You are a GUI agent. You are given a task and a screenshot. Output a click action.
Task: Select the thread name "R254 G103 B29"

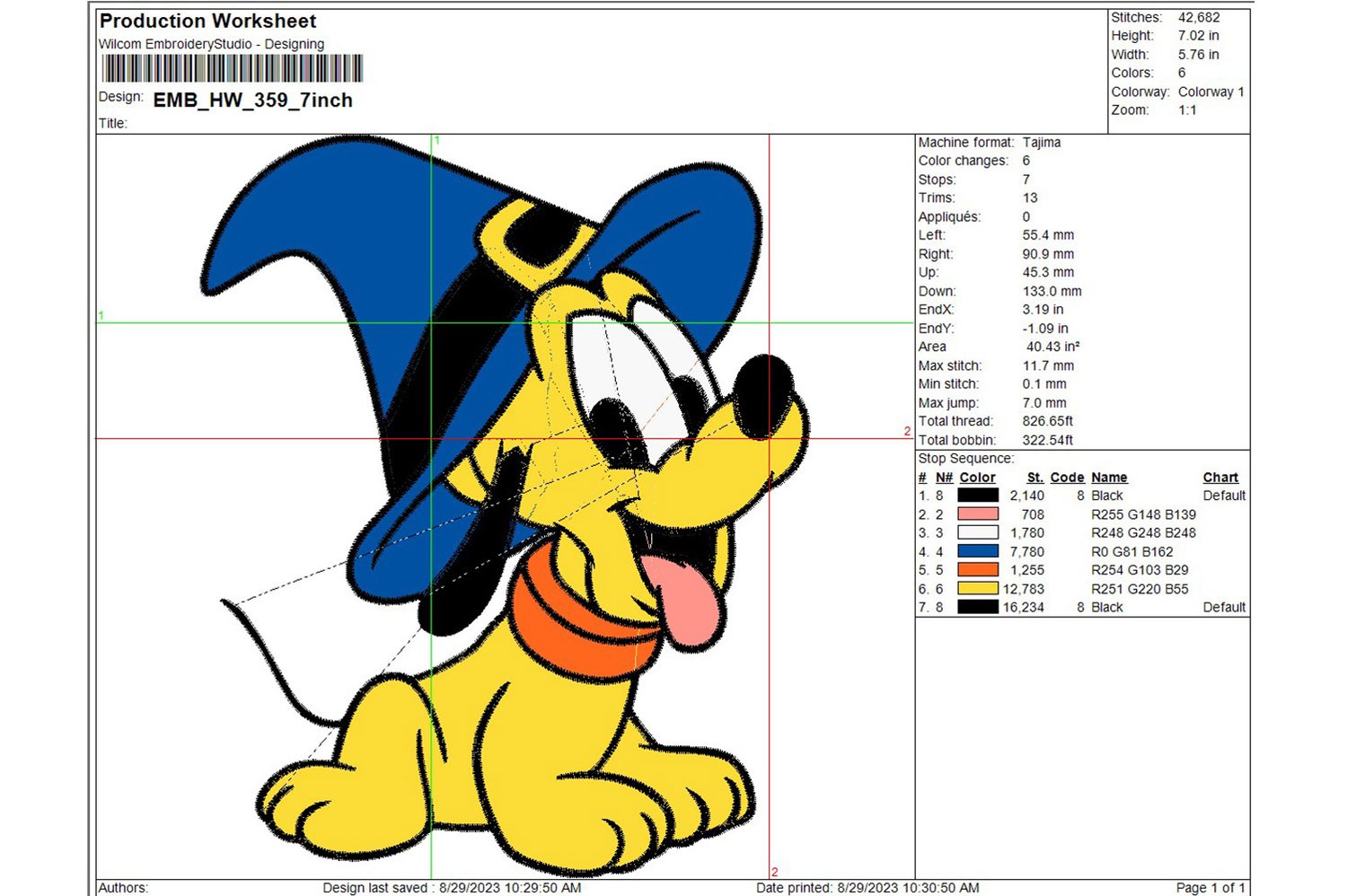coord(1140,570)
